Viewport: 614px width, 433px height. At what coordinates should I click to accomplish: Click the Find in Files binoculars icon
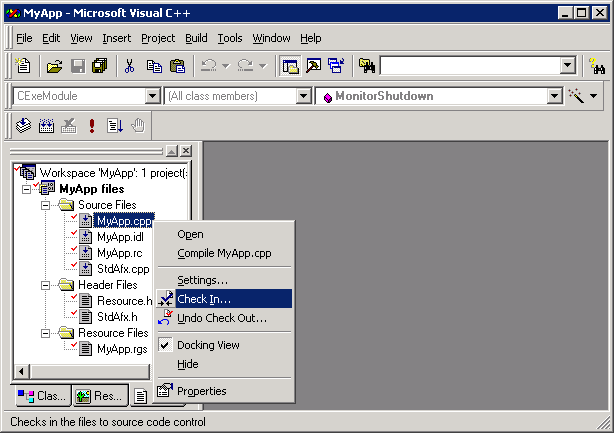coord(366,66)
